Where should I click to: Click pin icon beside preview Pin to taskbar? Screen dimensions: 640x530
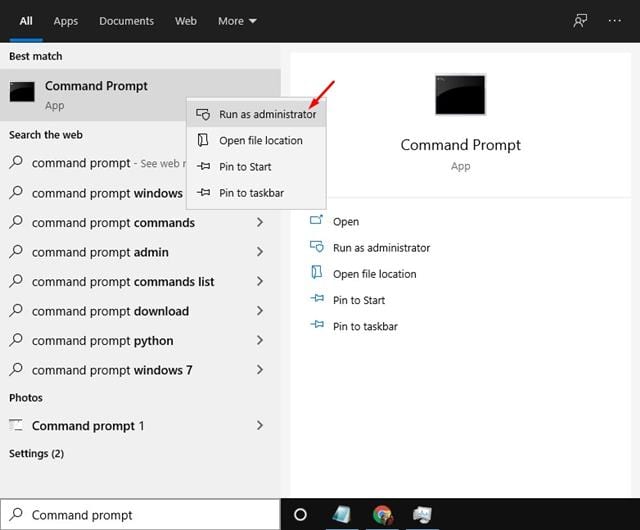pyautogui.click(x=317, y=325)
